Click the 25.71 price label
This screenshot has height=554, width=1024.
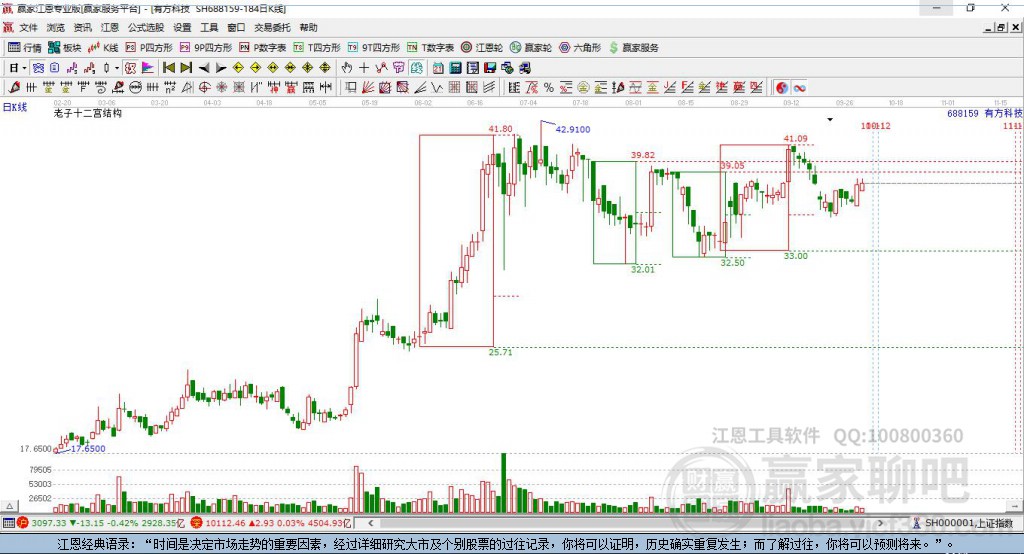(501, 352)
